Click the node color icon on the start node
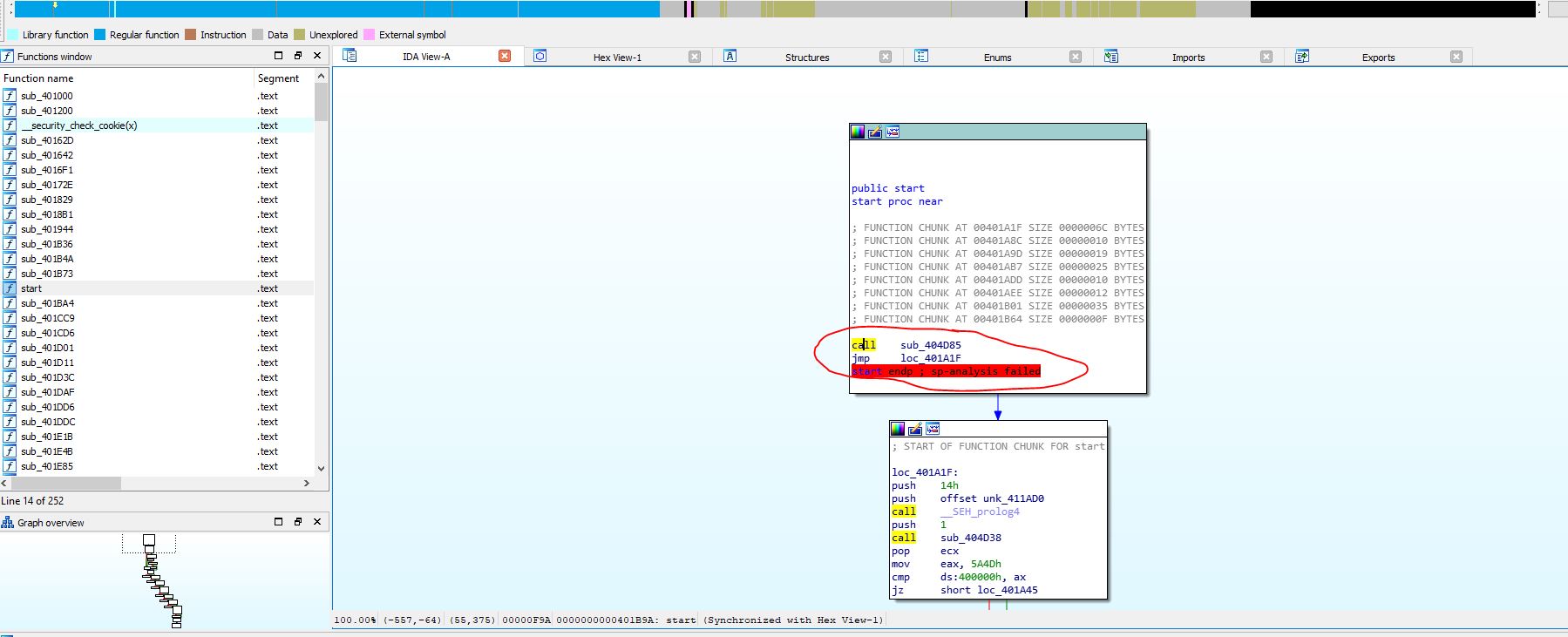This screenshot has width=1568, height=637. pos(858,132)
